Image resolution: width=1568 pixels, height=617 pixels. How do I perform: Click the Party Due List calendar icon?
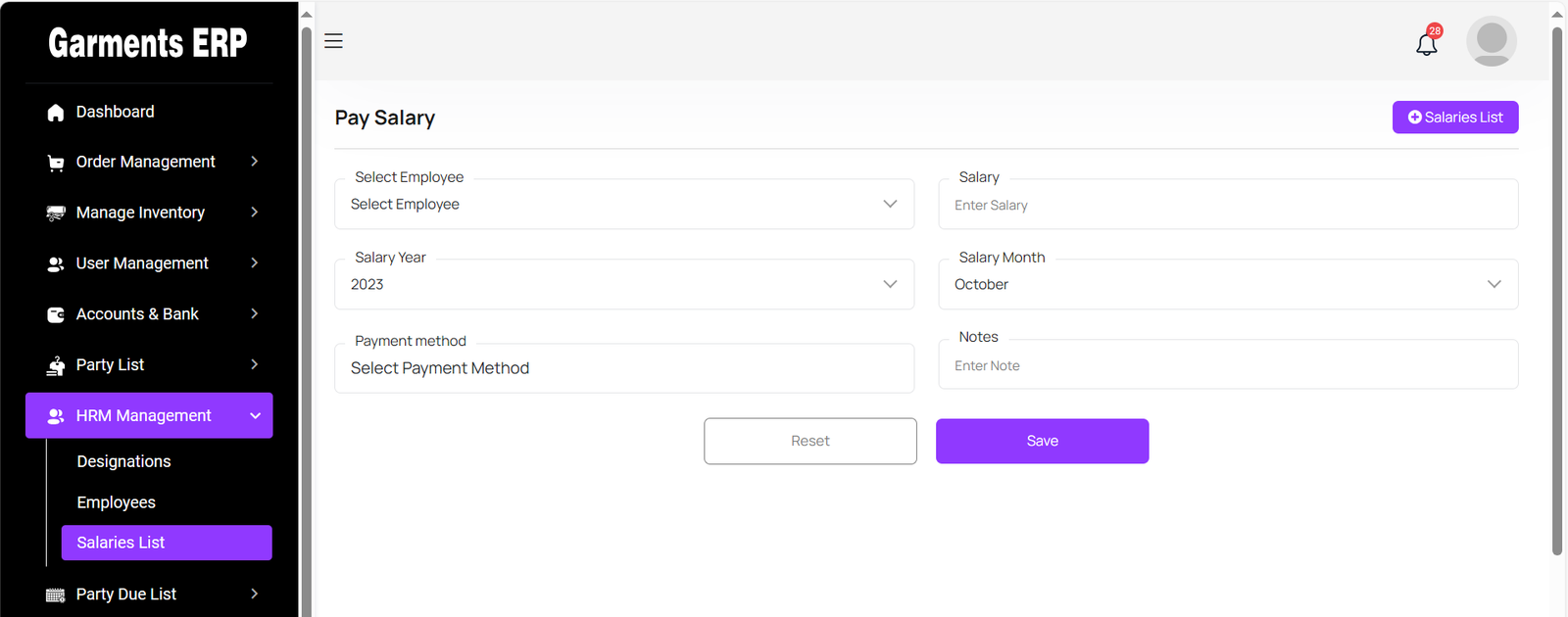click(56, 594)
